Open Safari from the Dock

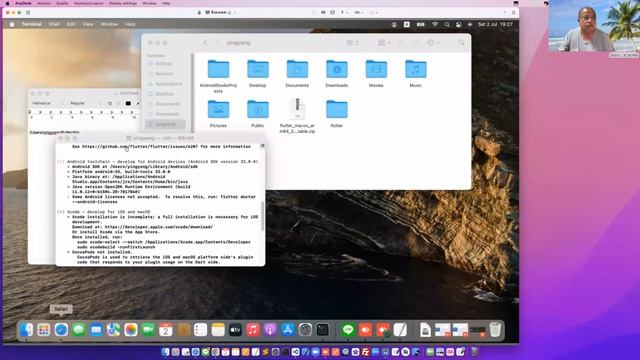(61, 330)
